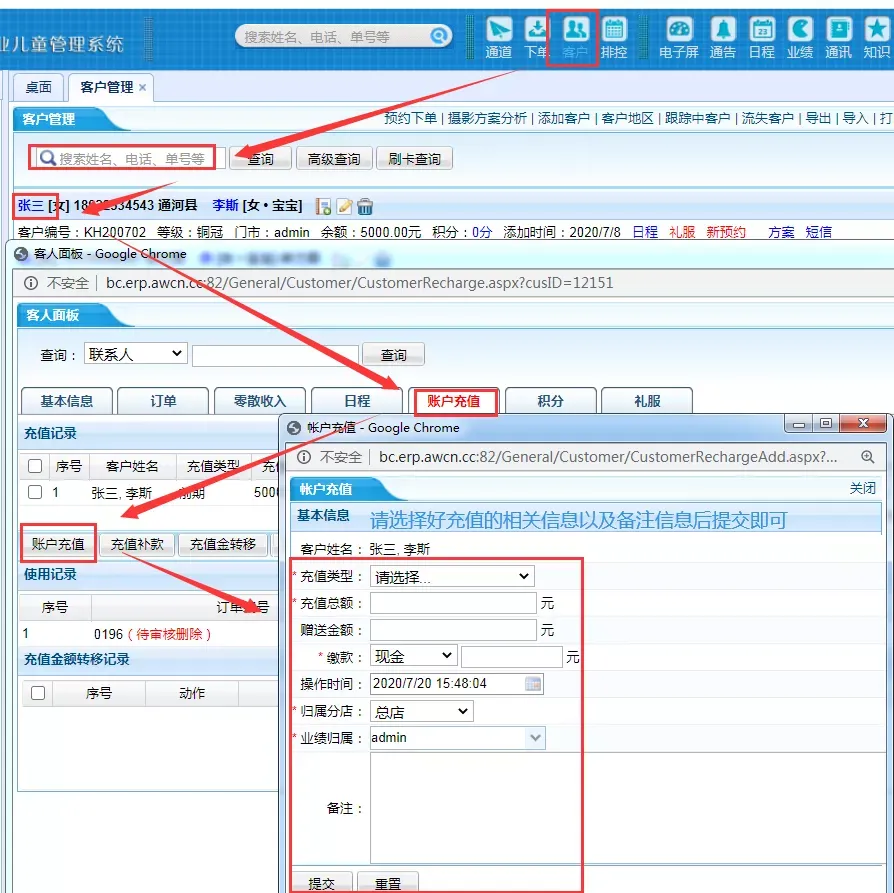
Task: Select the 账户充值 tab
Action: [454, 401]
